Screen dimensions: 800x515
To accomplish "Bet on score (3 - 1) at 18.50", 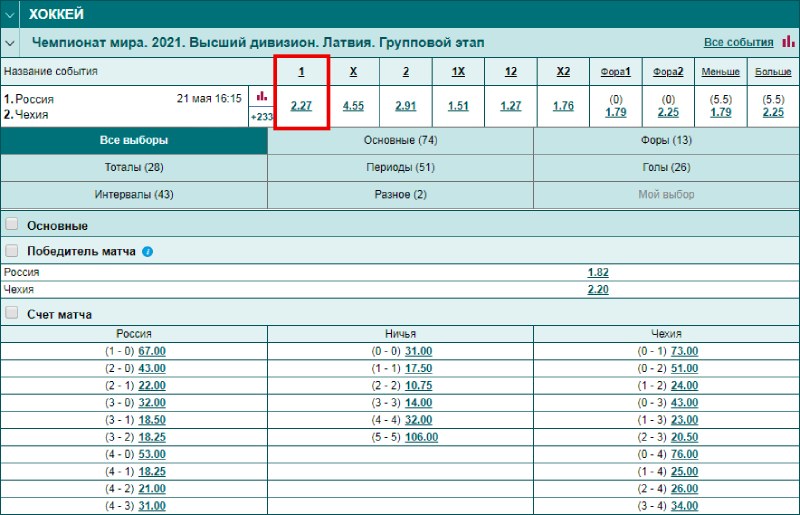I will pyautogui.click(x=152, y=420).
